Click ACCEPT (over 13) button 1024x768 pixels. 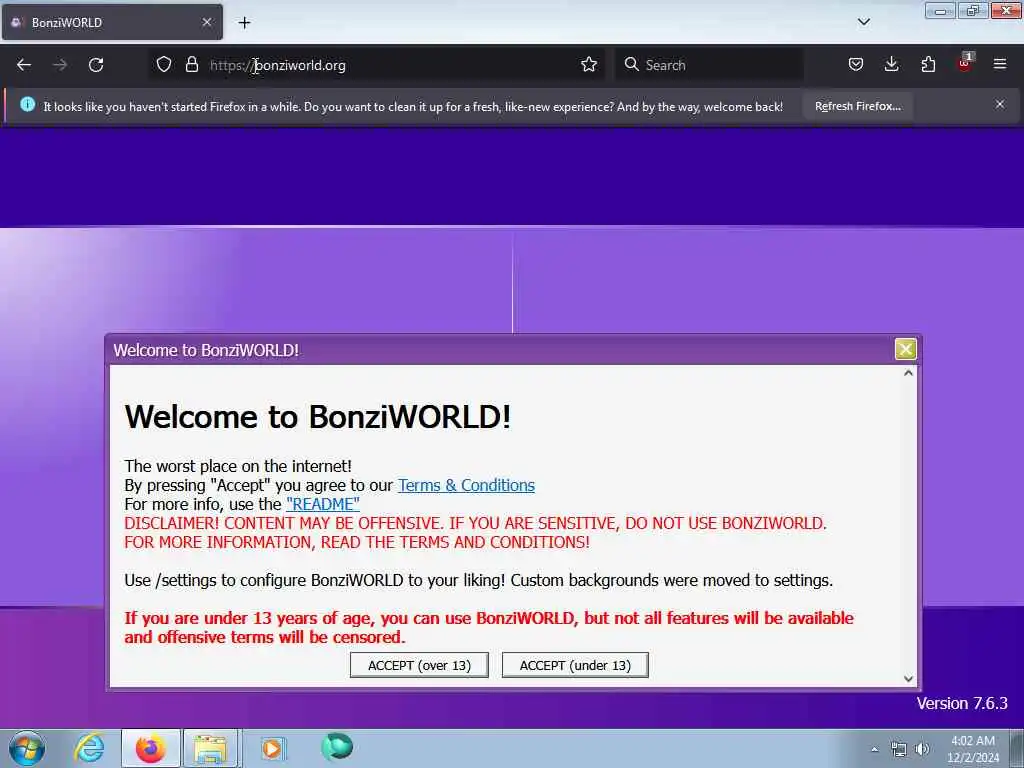pos(419,665)
